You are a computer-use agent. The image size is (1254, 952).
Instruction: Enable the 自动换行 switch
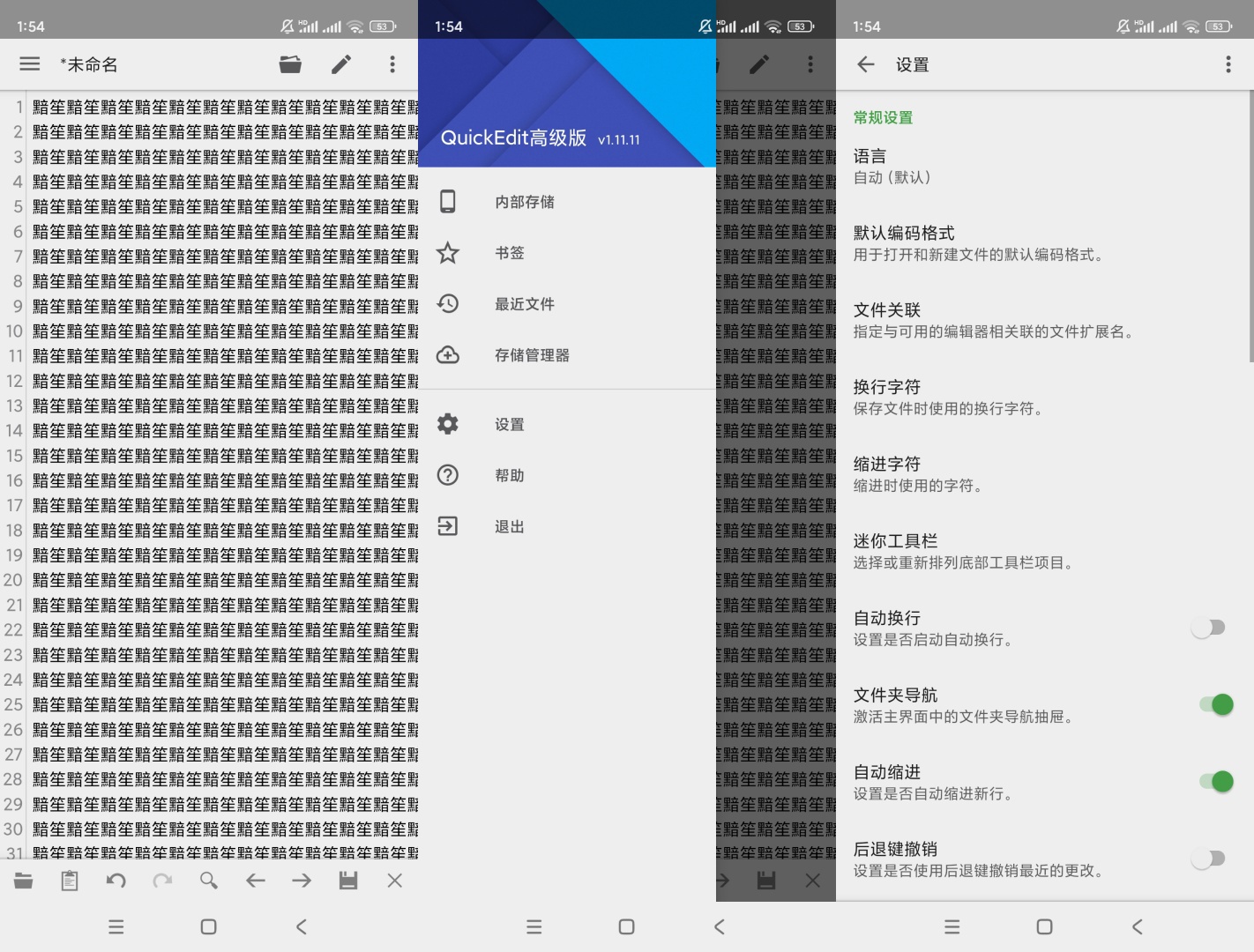pyautogui.click(x=1210, y=628)
